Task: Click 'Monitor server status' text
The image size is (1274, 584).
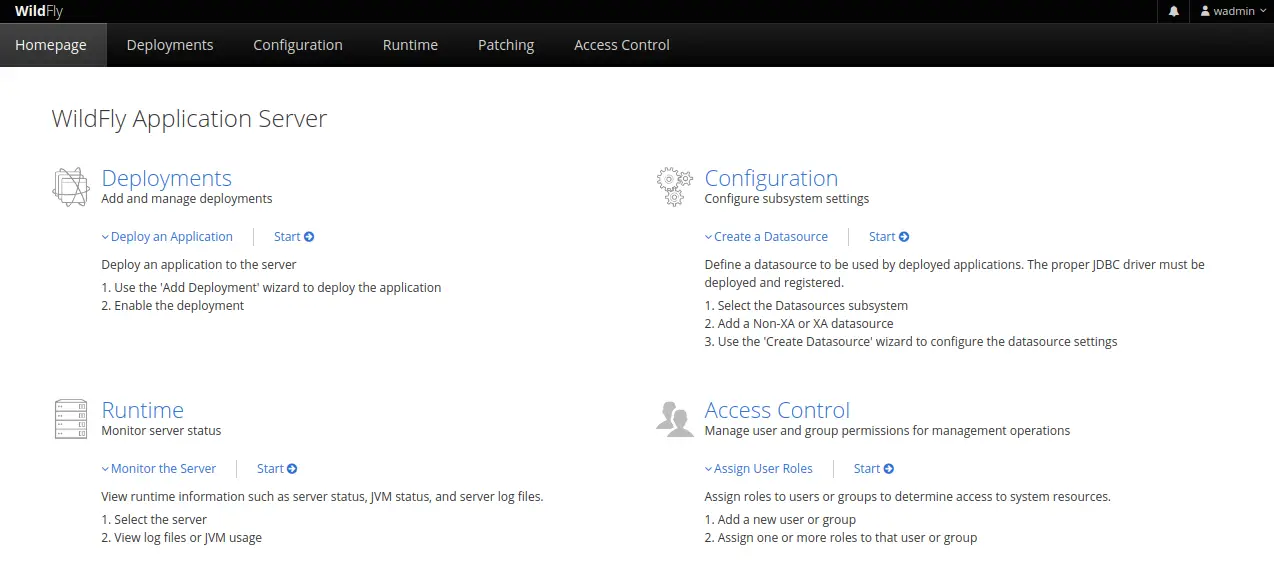Action: pos(161,431)
